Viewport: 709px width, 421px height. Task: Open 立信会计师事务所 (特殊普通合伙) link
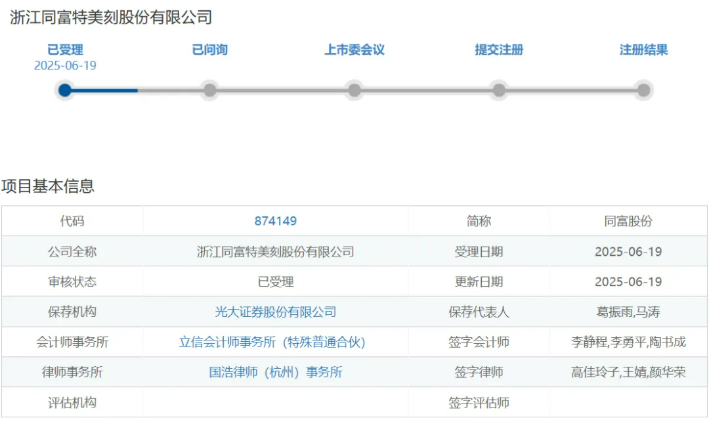[272, 342]
